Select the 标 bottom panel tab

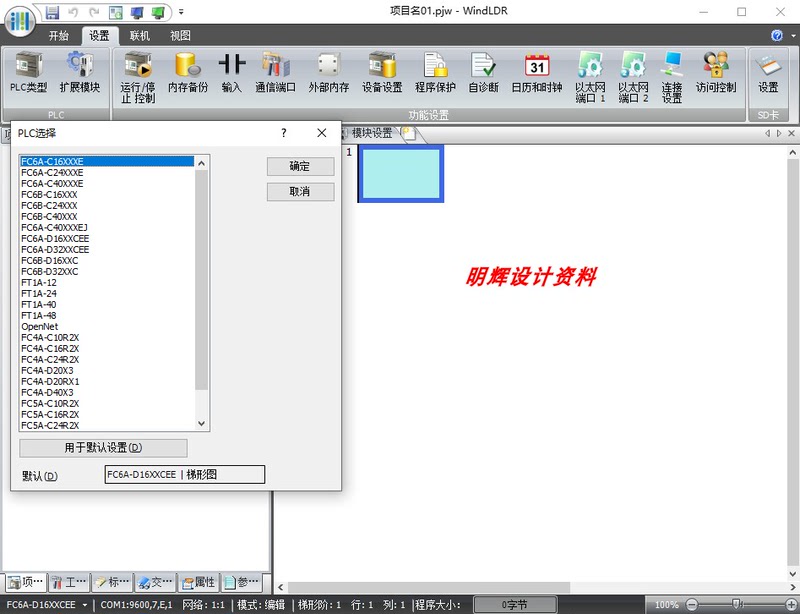coord(113,582)
